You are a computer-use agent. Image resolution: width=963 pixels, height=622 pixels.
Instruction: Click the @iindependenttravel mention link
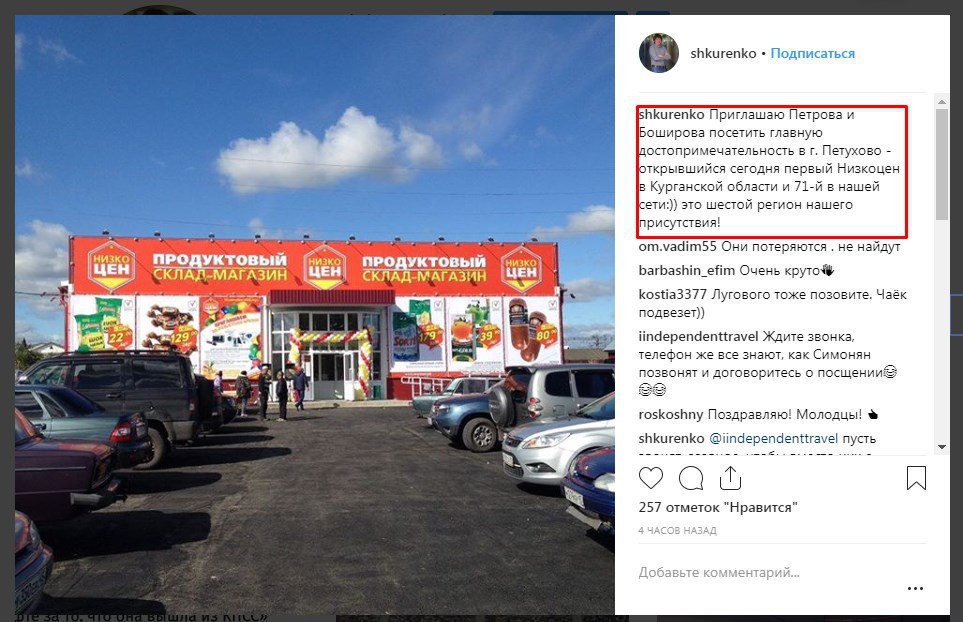pyautogui.click(x=773, y=438)
